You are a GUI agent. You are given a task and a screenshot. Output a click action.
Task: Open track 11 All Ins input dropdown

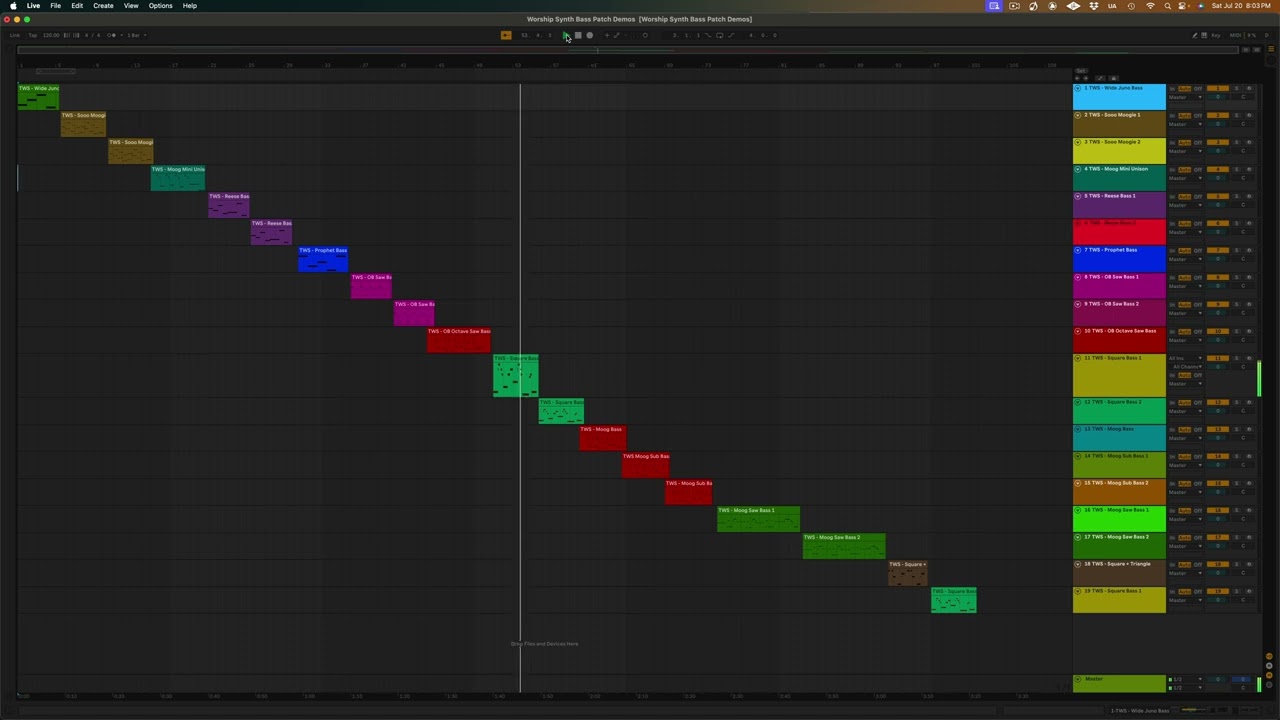[x=1186, y=358]
